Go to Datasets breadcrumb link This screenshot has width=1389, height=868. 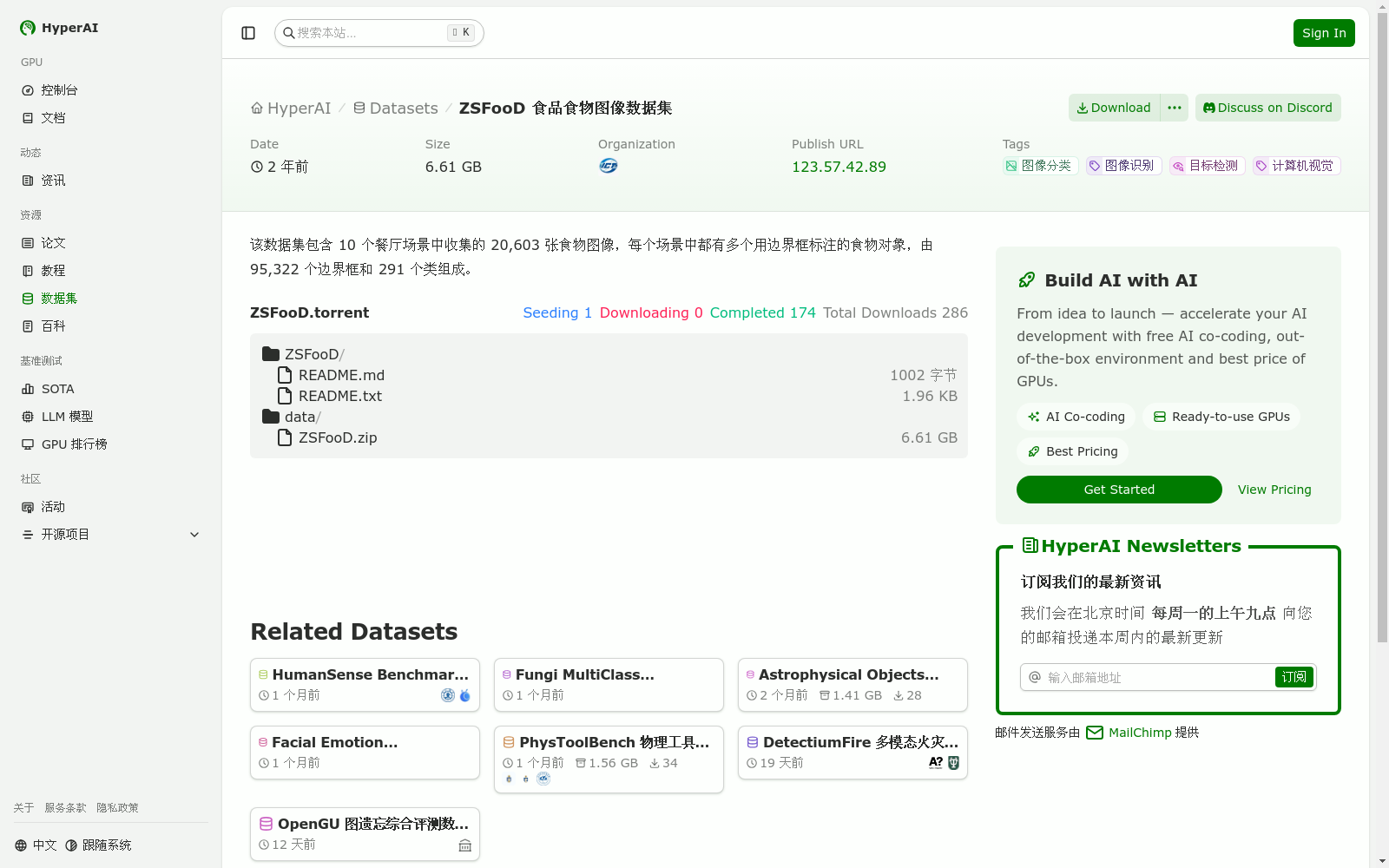396,108
